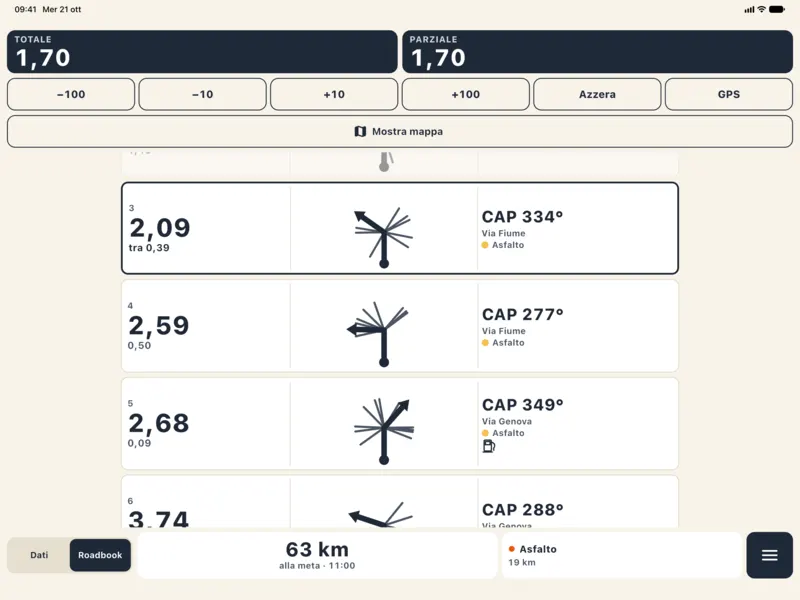
Task: Toggle GPS mode on odometer
Action: click(729, 94)
